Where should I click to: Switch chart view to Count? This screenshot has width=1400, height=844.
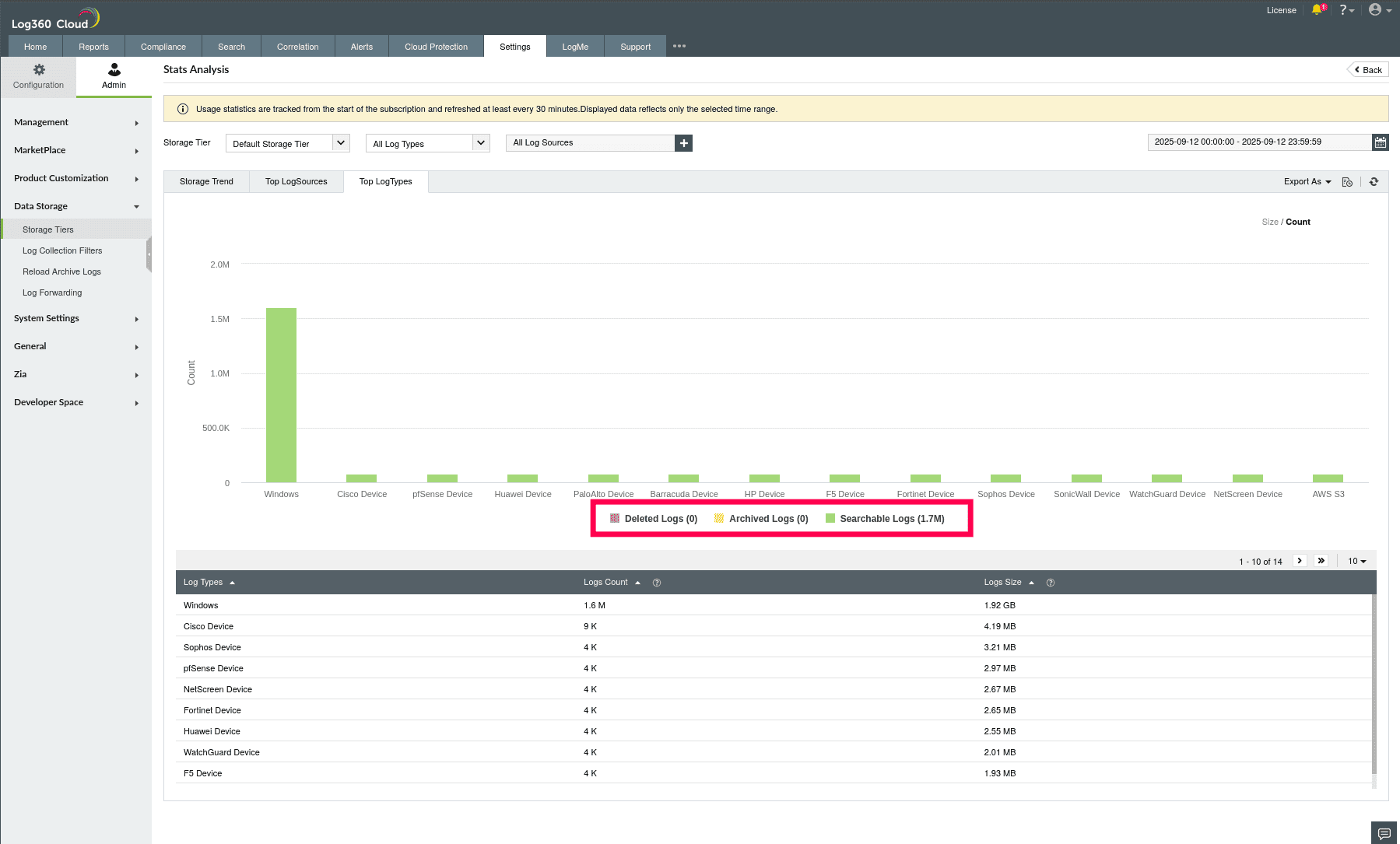point(1298,222)
